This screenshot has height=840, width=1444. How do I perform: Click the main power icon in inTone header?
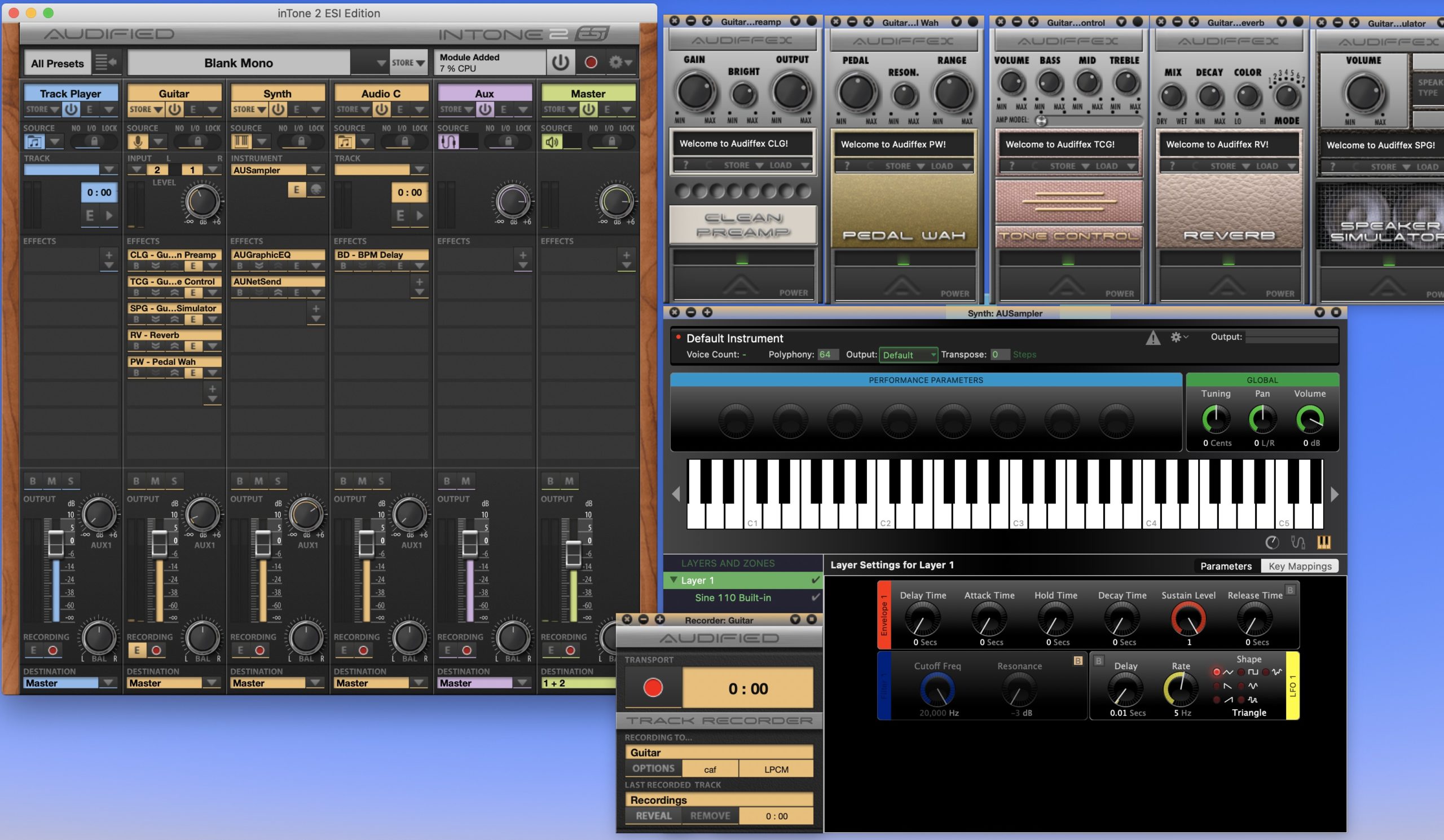point(560,63)
